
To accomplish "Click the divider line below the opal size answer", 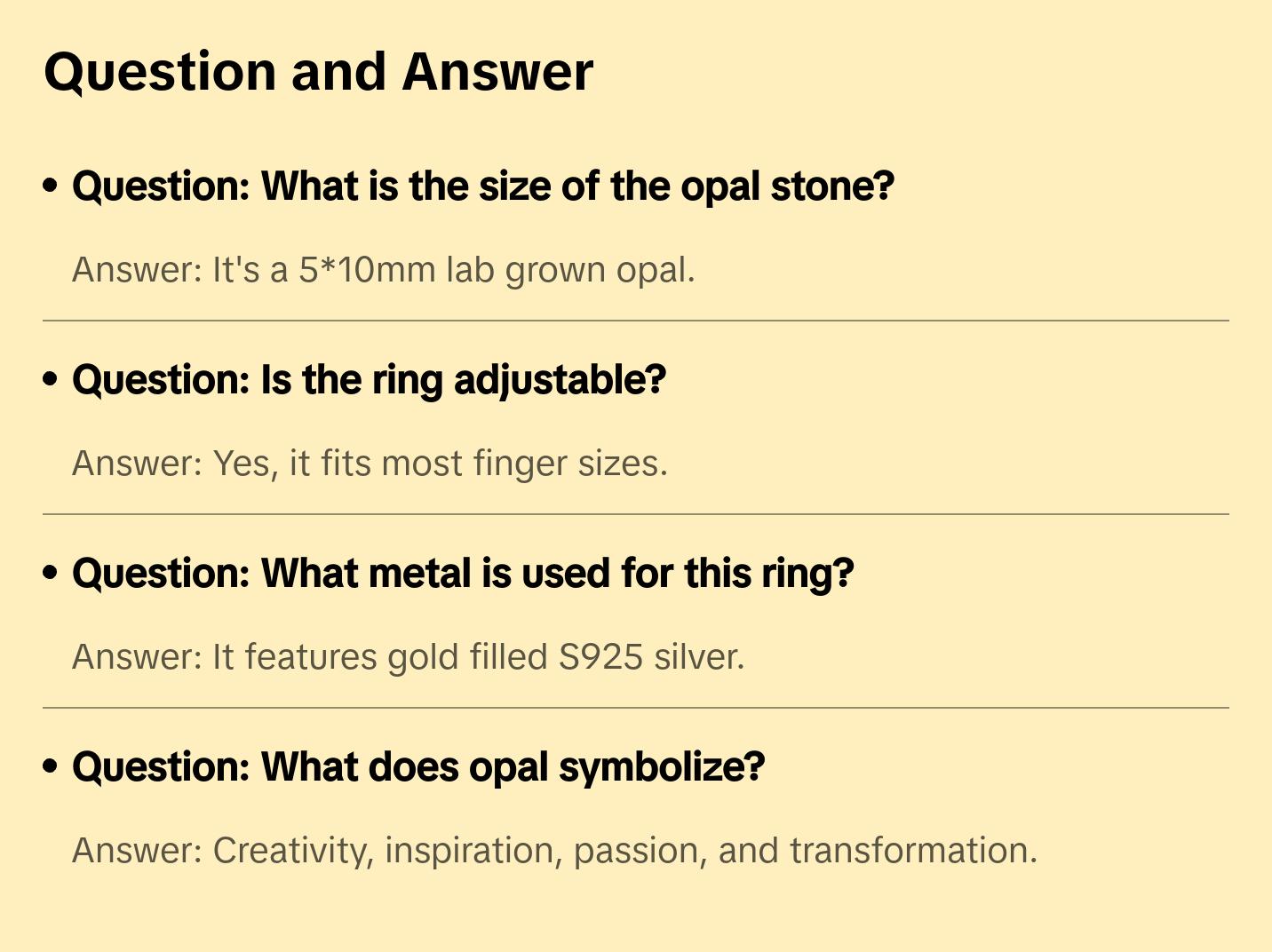I will pos(635,321).
